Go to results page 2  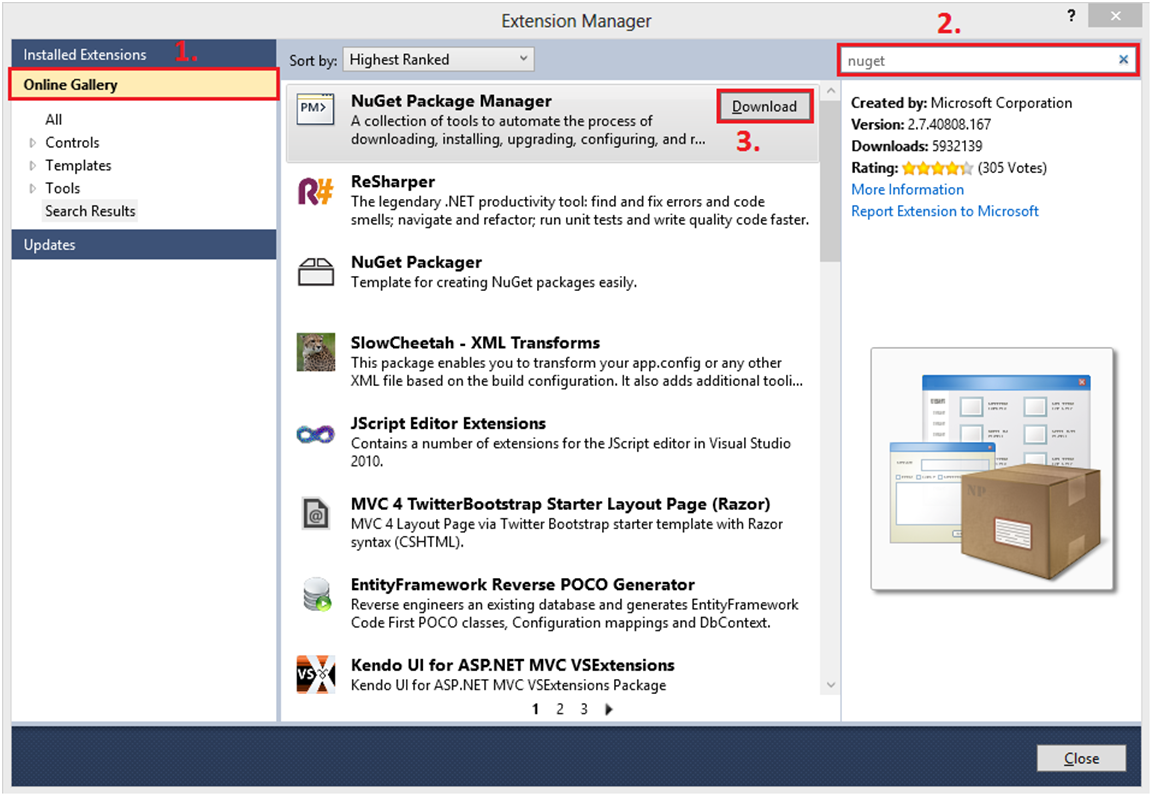[560, 710]
